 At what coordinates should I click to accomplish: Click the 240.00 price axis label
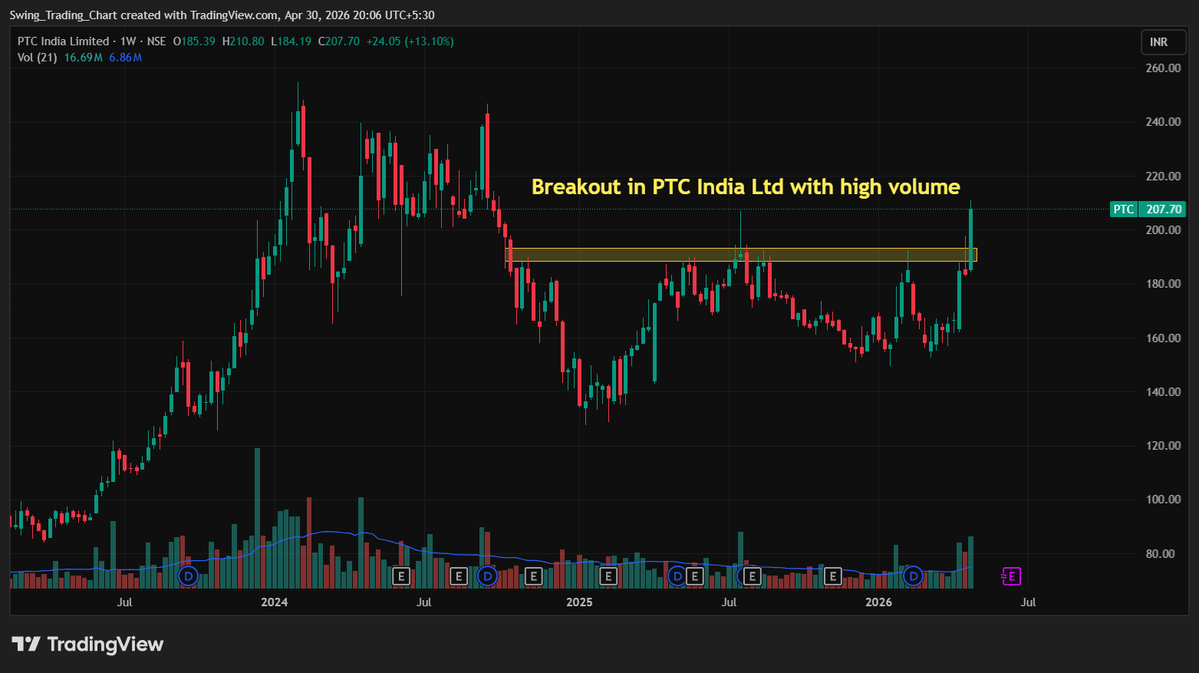coord(1163,122)
